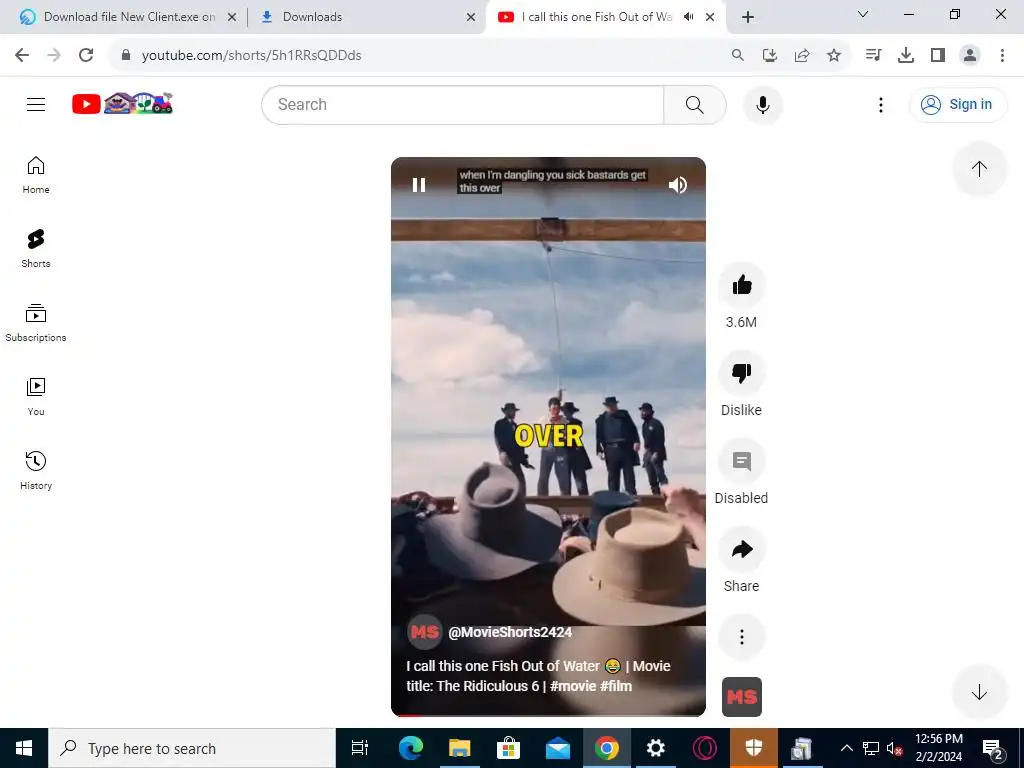Open Chrome downloads toolbar icon

(906, 55)
